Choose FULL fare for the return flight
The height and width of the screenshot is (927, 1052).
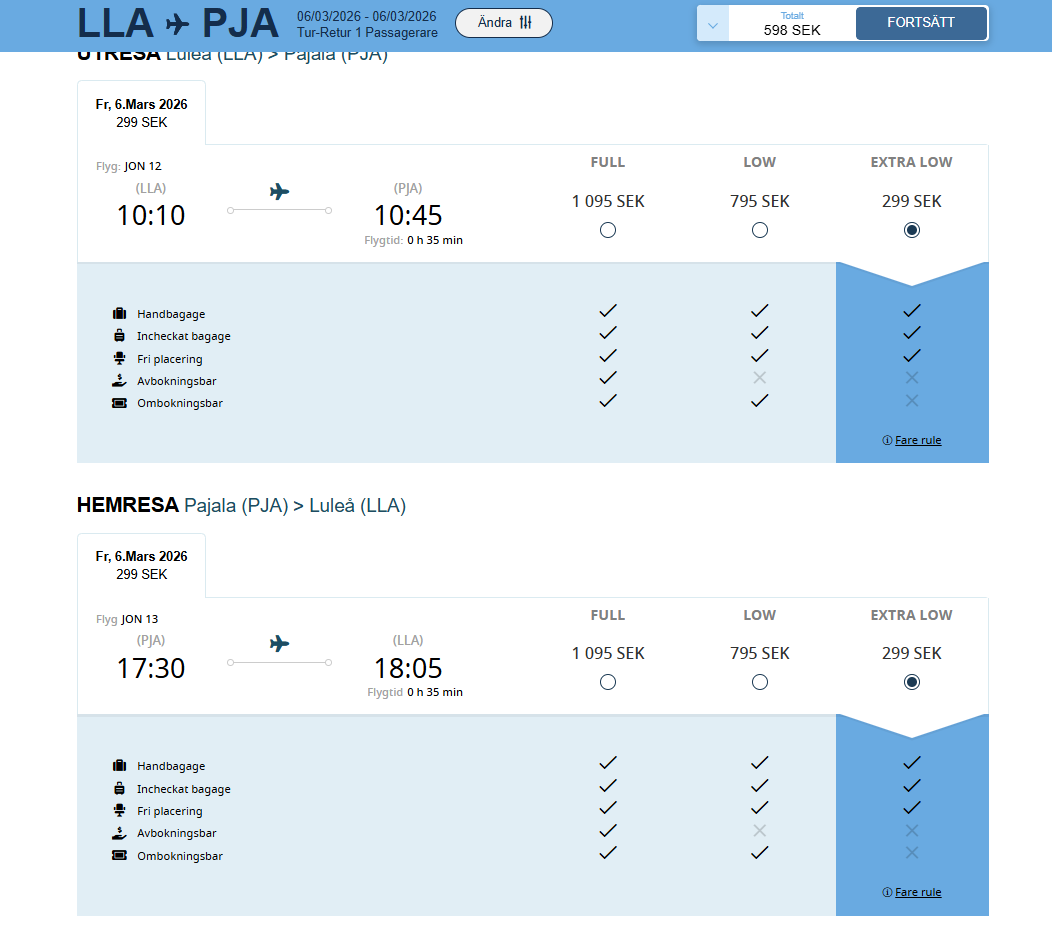point(608,682)
